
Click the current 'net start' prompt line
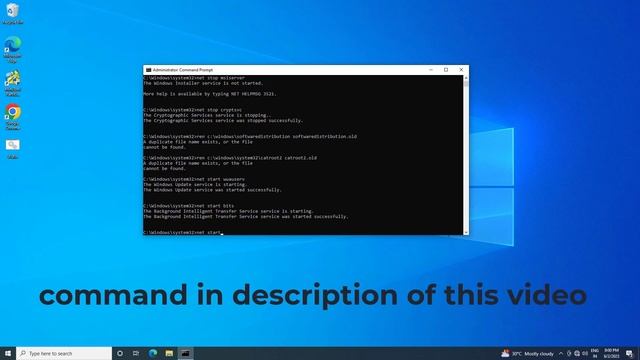182,232
